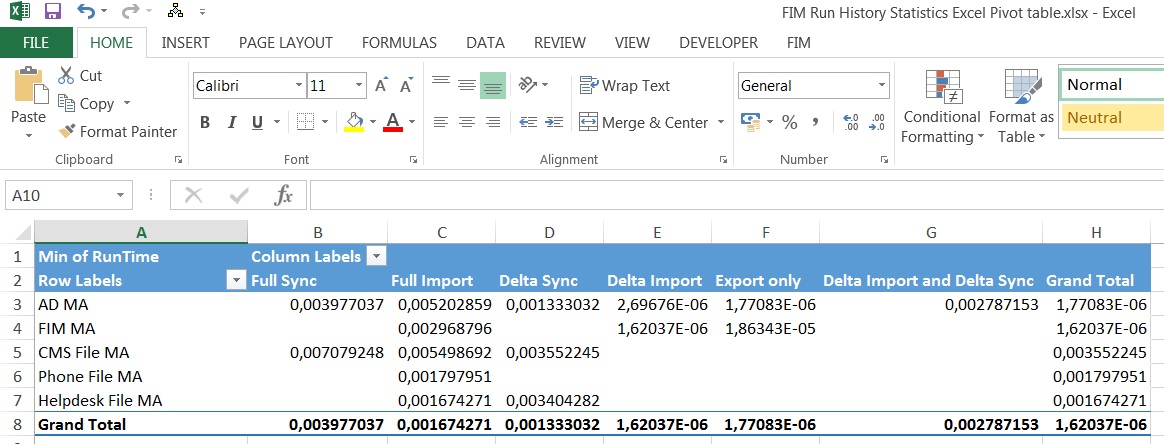
Task: Toggle Bold formatting
Action: 205,123
